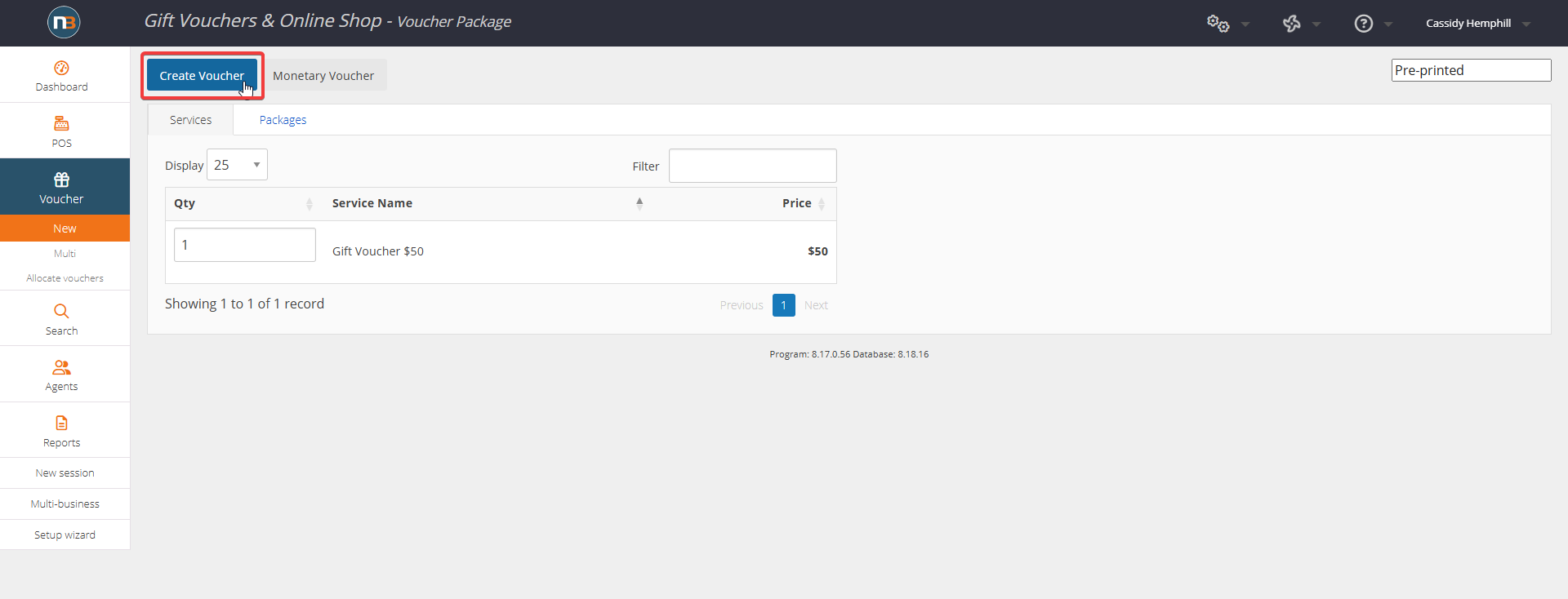The image size is (1568, 599).
Task: Sort by Price column arrows
Action: pyautogui.click(x=822, y=204)
